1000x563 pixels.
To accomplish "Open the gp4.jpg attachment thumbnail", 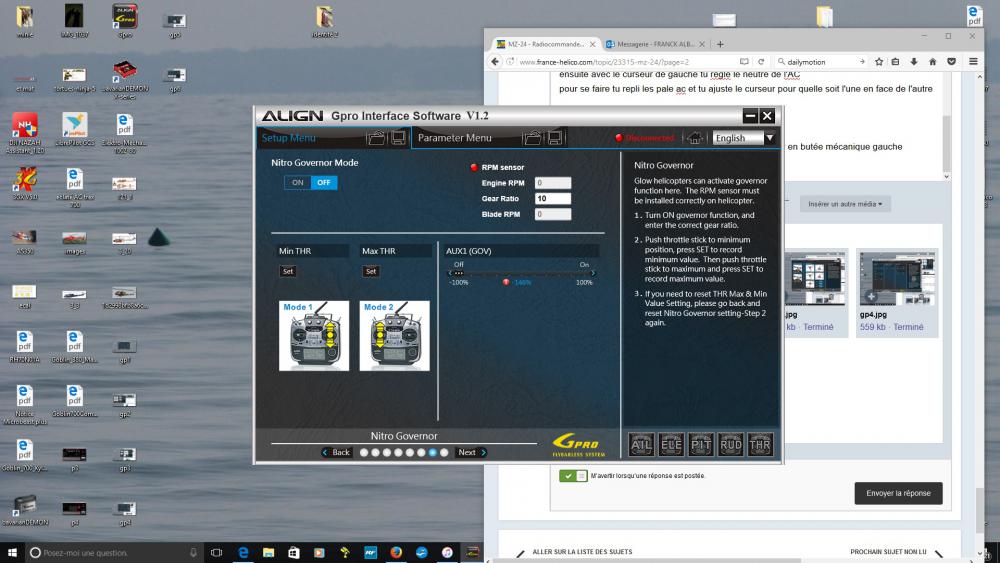I will [x=897, y=279].
